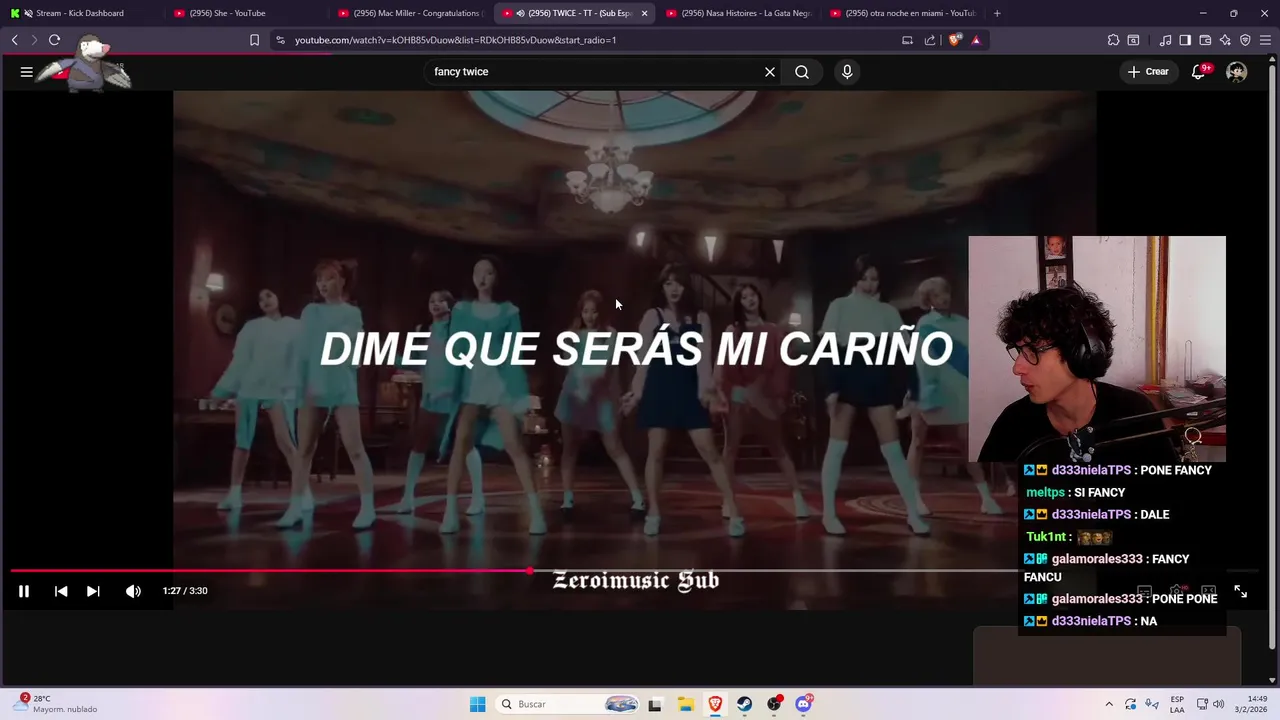Close the TWICE - TT tab
1280x720 pixels.
pyautogui.click(x=644, y=13)
